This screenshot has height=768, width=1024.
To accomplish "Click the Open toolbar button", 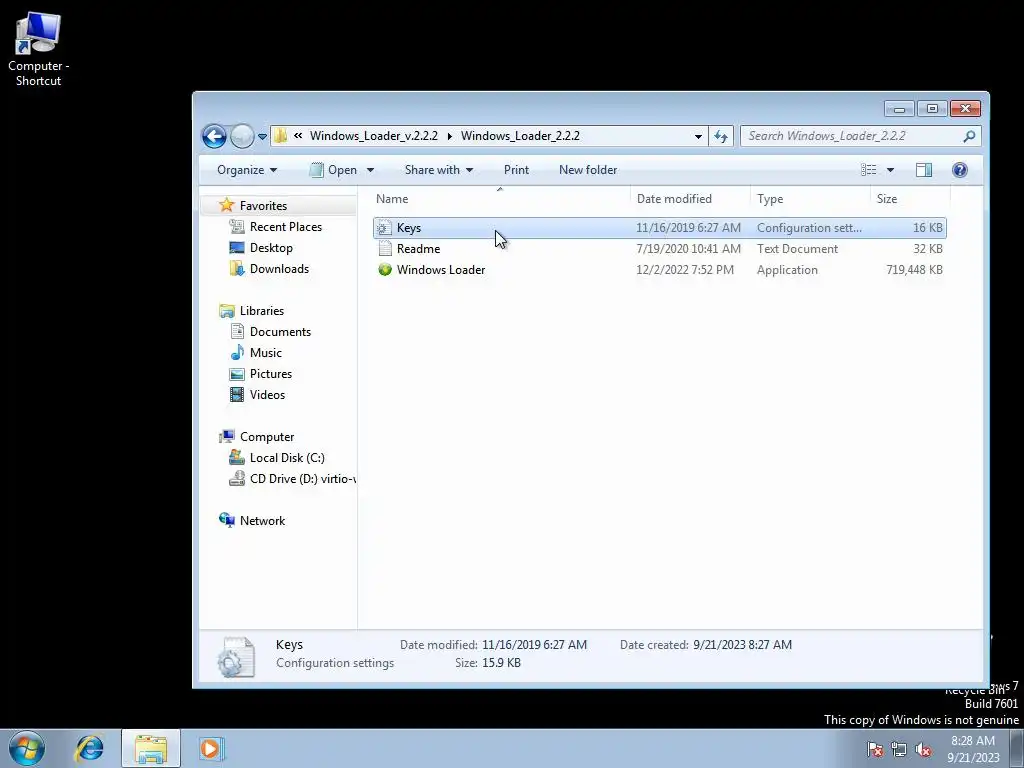I will tap(335, 170).
